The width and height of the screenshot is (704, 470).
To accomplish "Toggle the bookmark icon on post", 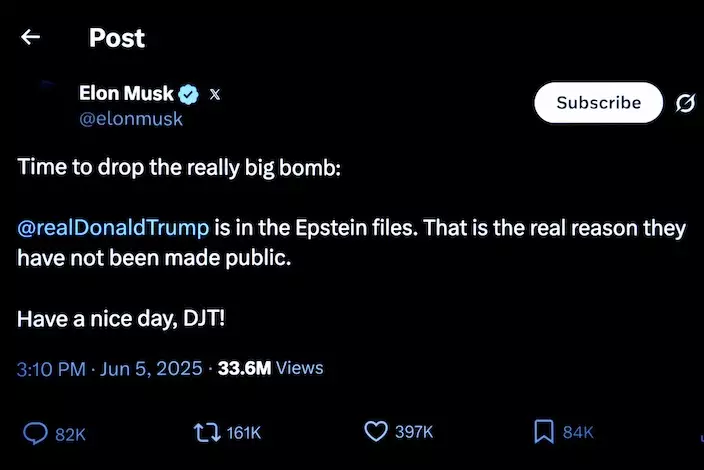I will pos(543,432).
